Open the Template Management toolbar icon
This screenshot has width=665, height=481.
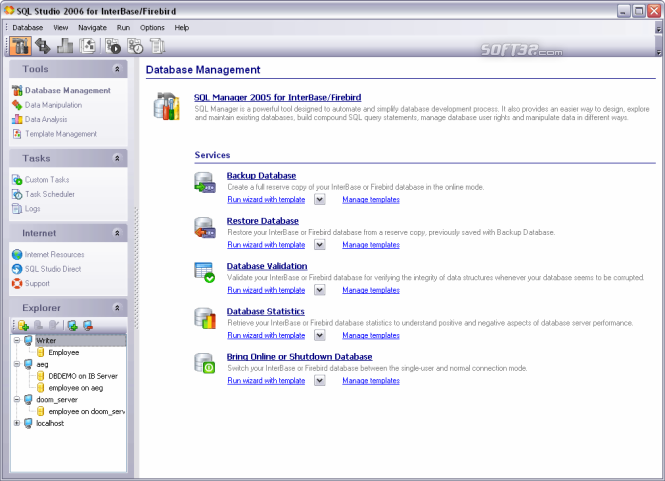(x=87, y=46)
